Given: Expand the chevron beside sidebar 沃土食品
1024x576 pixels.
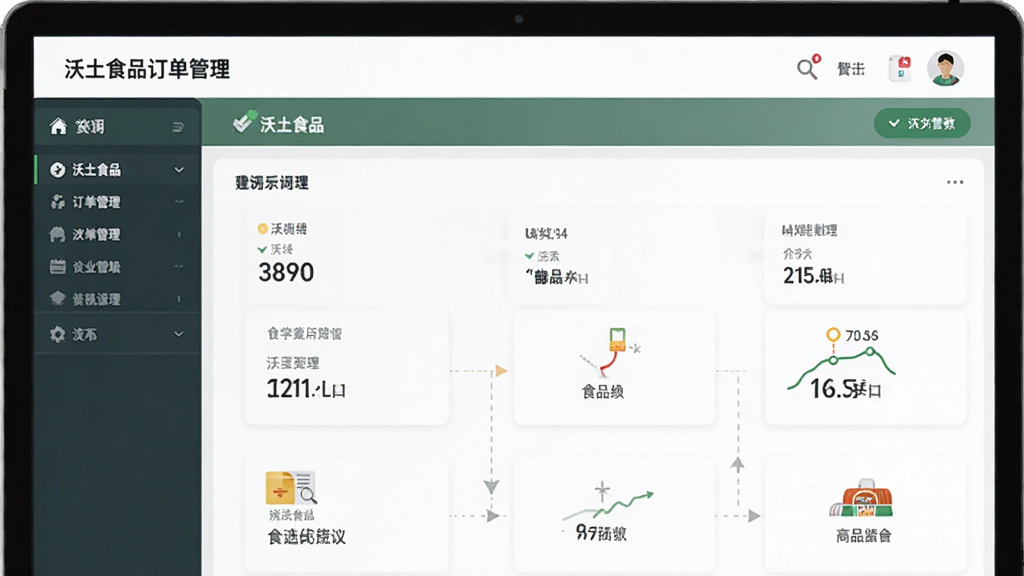Looking at the screenshot, I should click(x=179, y=170).
